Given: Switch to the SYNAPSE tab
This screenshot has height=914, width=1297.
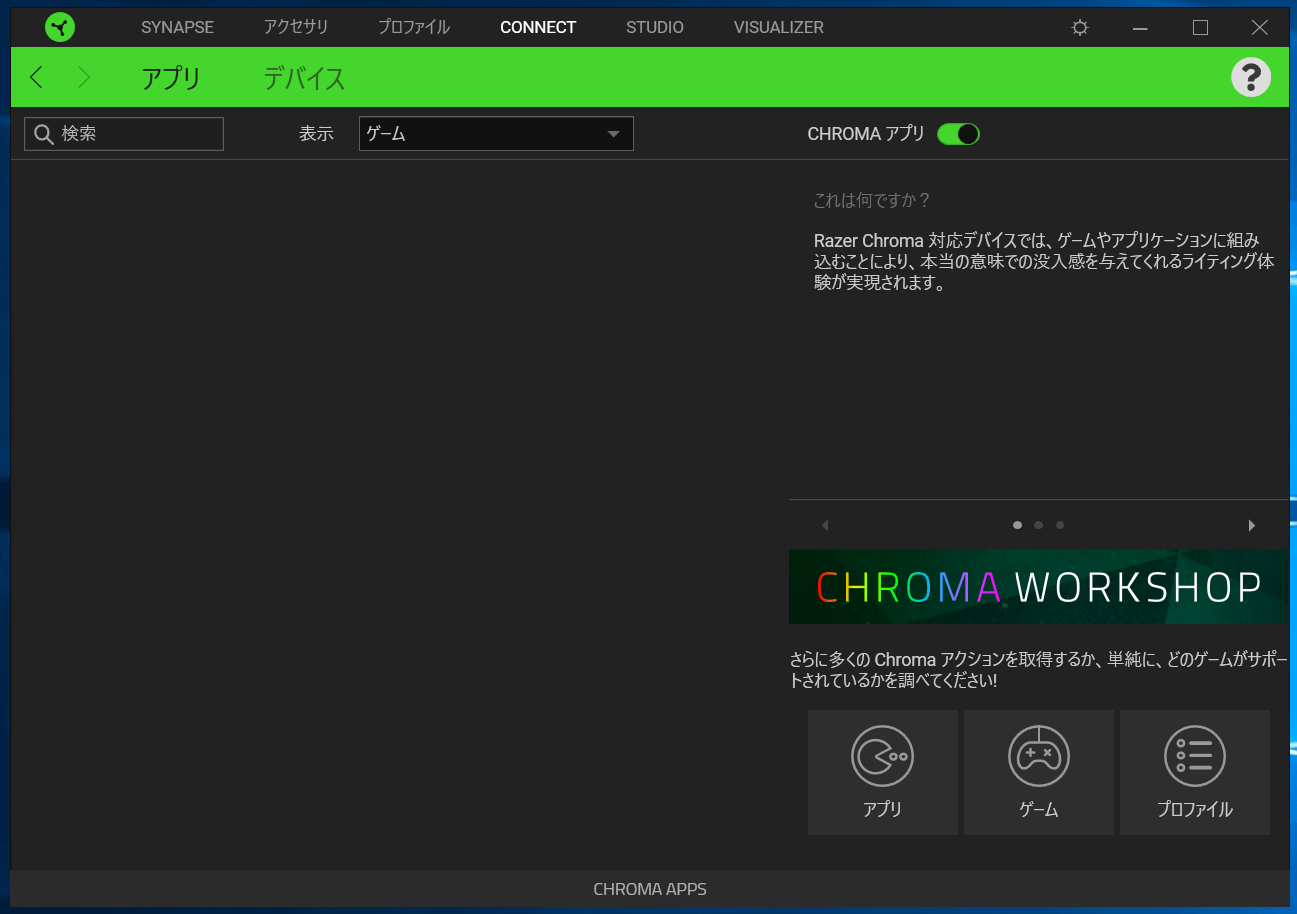Looking at the screenshot, I should pyautogui.click(x=177, y=27).
